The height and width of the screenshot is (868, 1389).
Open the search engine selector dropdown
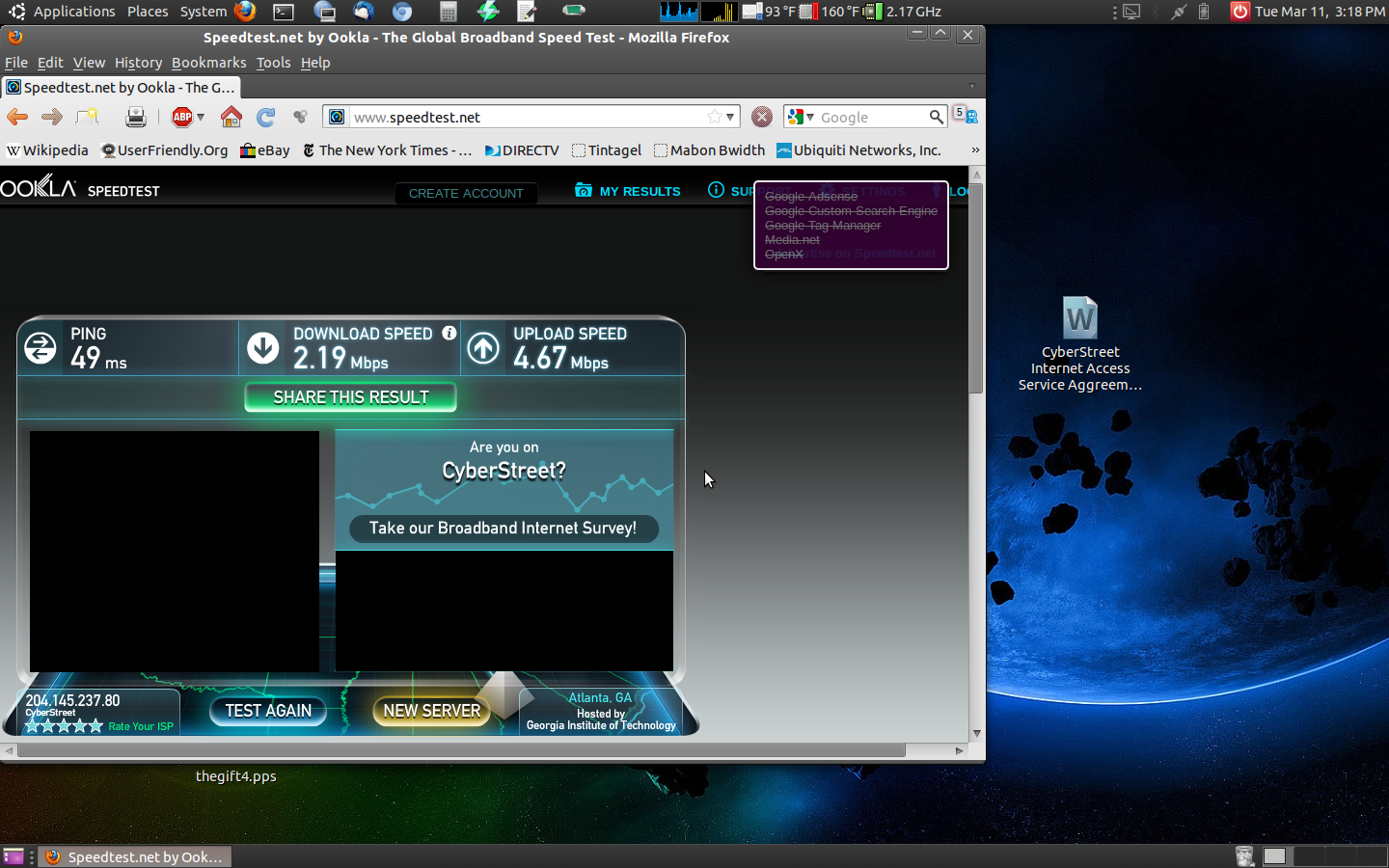(801, 117)
